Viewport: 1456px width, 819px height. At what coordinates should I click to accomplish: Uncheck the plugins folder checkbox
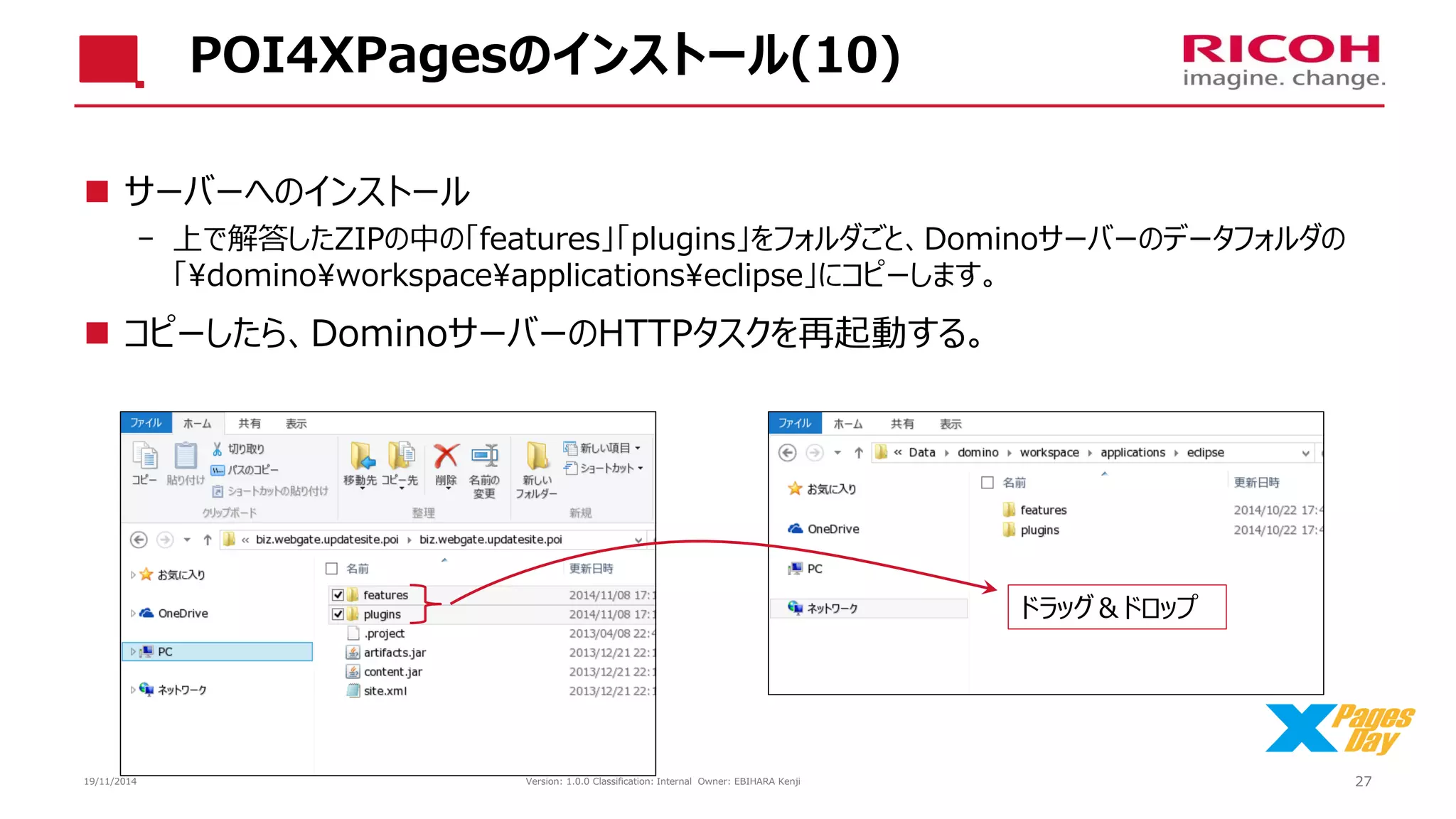point(338,614)
